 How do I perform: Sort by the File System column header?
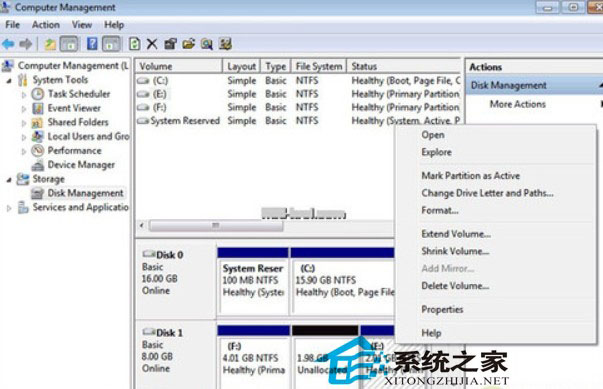[319, 66]
